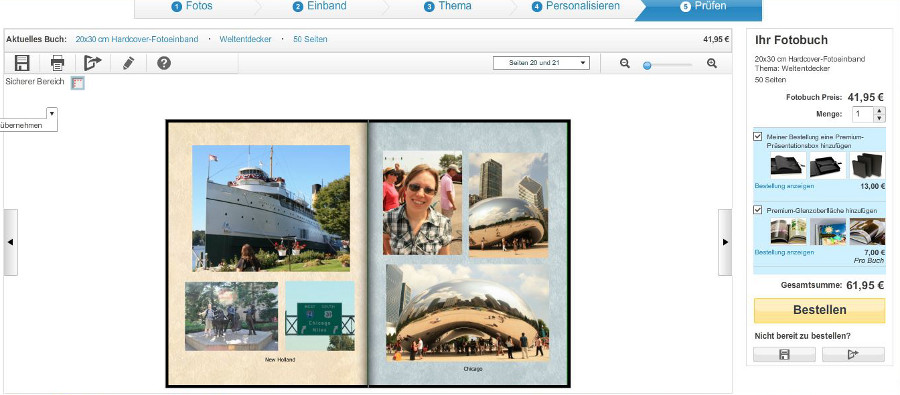
Task: Click third presentation box product thumbnail
Action: coord(867,165)
